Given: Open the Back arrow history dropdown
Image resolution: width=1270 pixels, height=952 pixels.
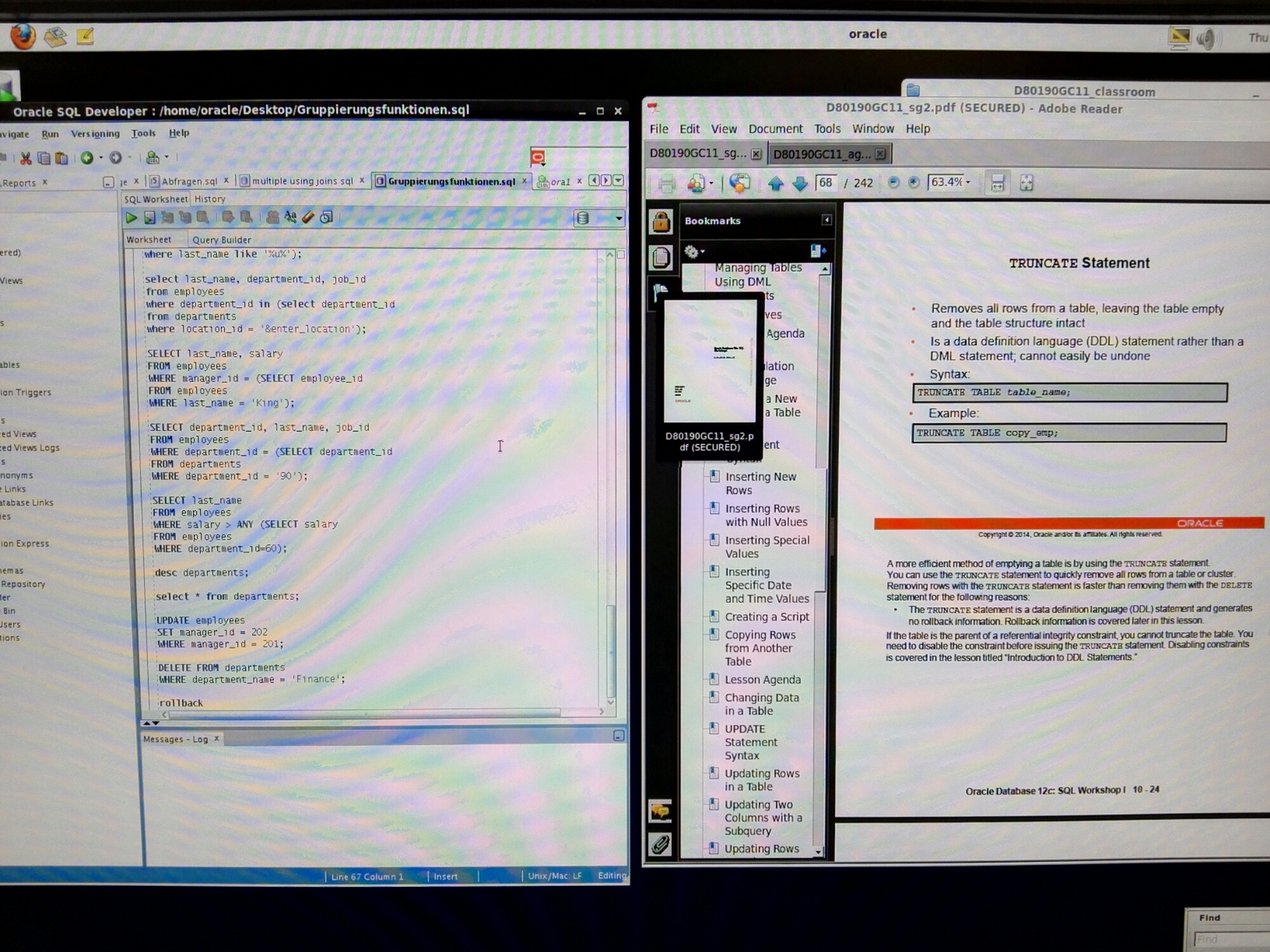Looking at the screenshot, I should coord(101,157).
